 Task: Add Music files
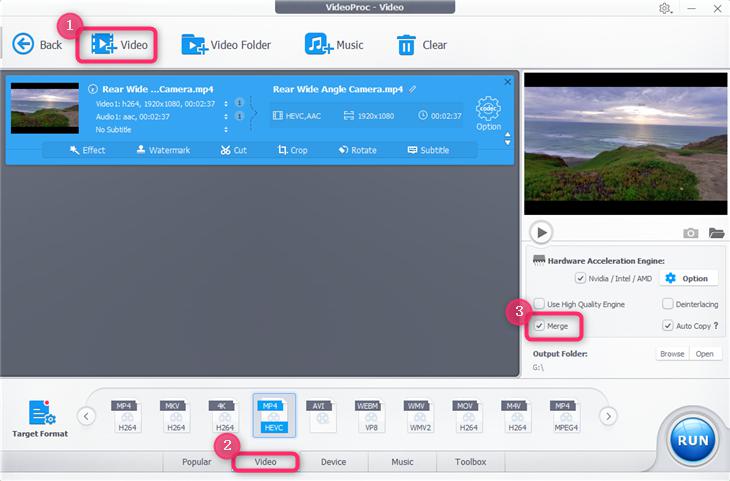[334, 45]
